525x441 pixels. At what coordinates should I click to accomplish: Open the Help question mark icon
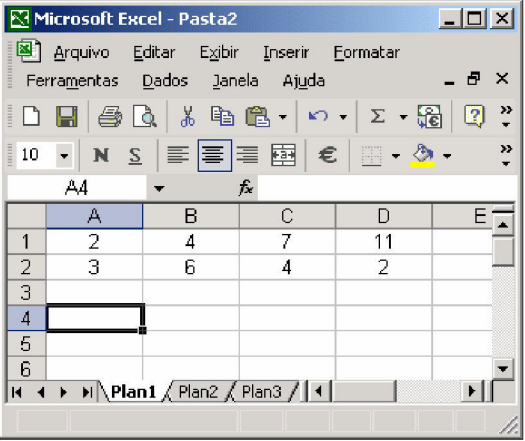pyautogui.click(x=474, y=116)
